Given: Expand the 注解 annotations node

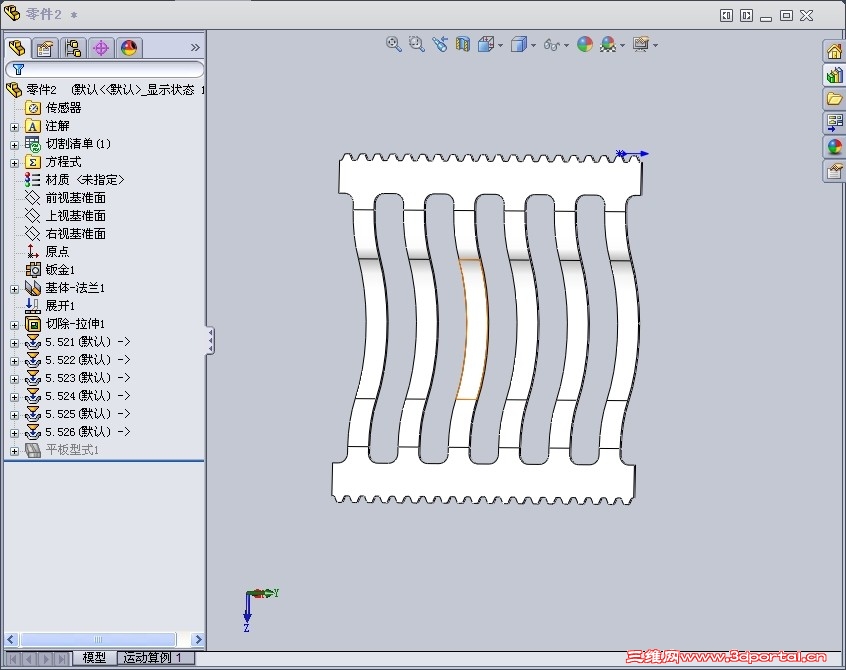Looking at the screenshot, I should [x=15, y=127].
